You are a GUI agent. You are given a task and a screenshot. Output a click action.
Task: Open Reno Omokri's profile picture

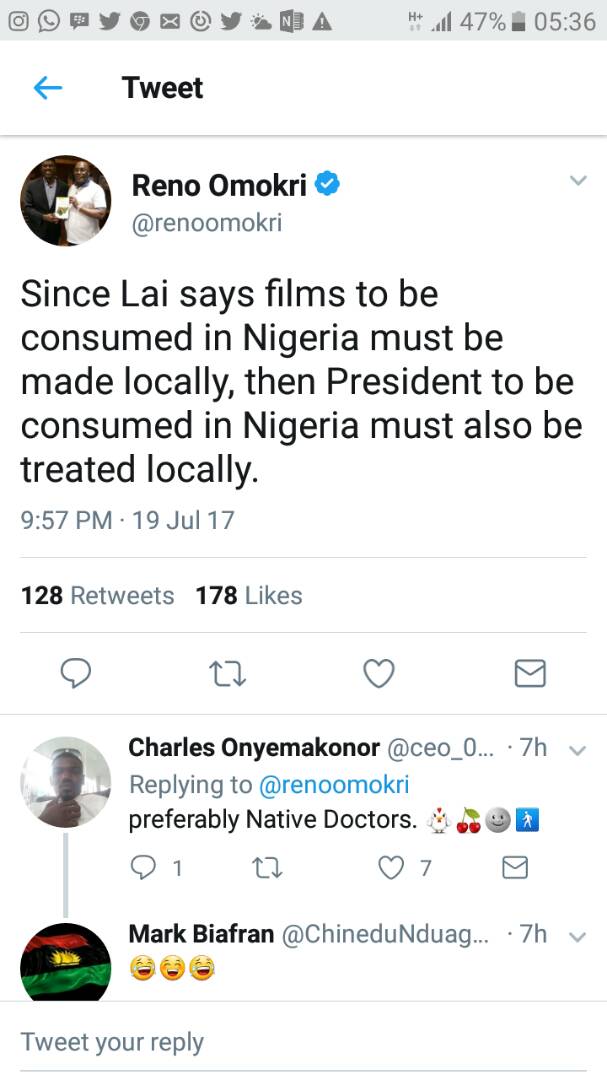pyautogui.click(x=66, y=201)
